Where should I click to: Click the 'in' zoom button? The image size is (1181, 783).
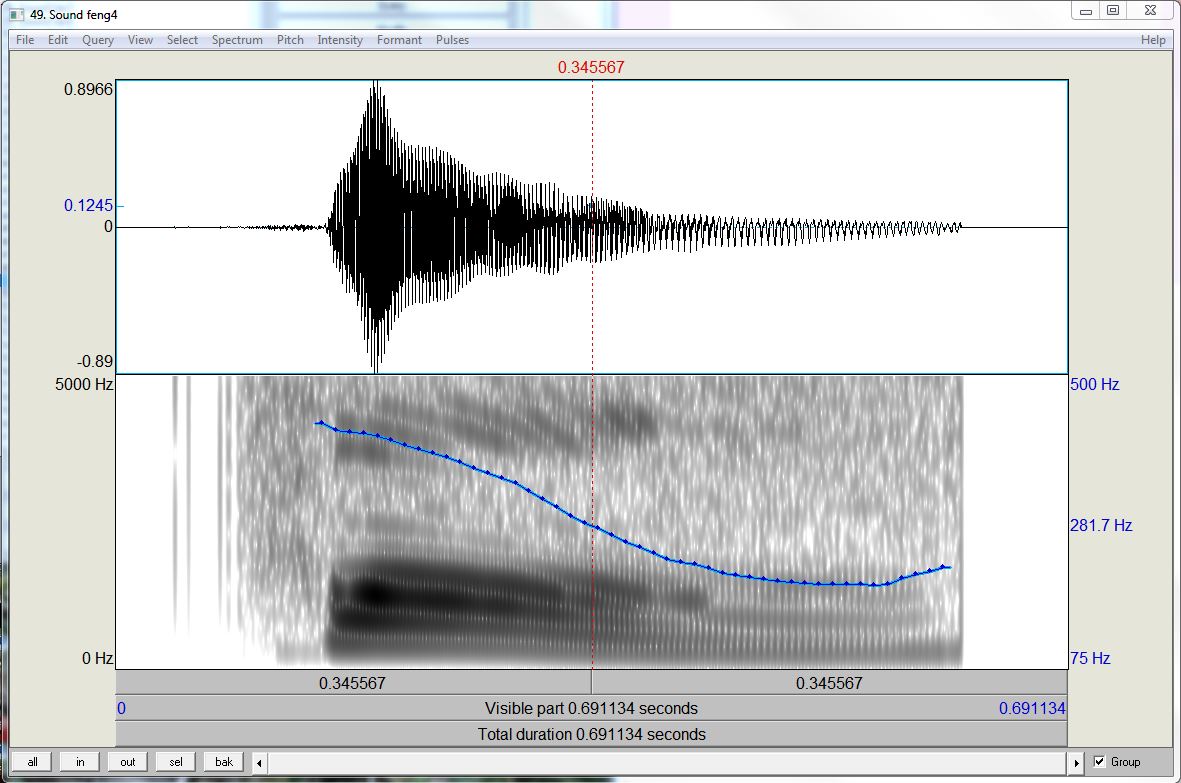(80, 762)
